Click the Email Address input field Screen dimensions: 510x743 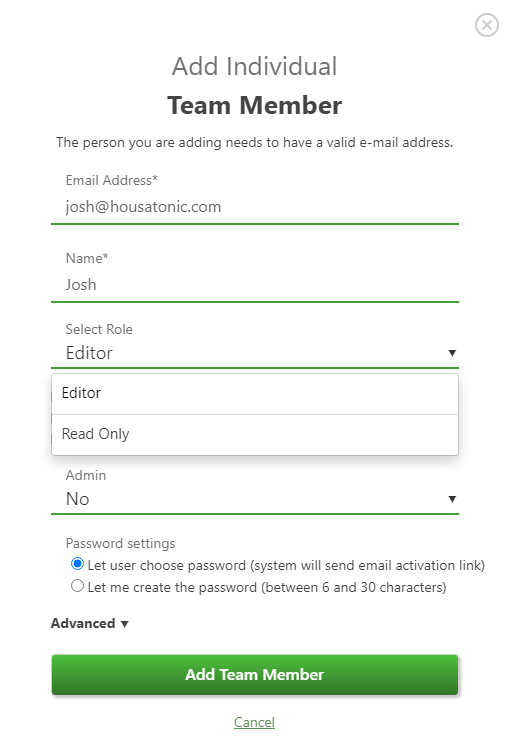tap(255, 207)
